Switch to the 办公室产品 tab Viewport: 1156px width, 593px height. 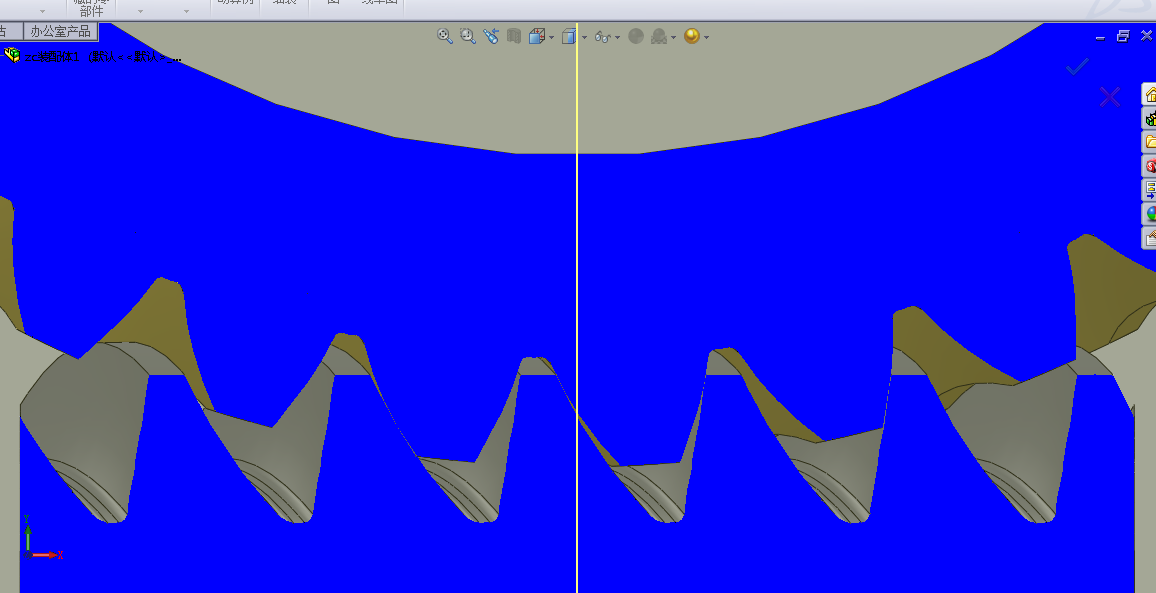click(60, 31)
